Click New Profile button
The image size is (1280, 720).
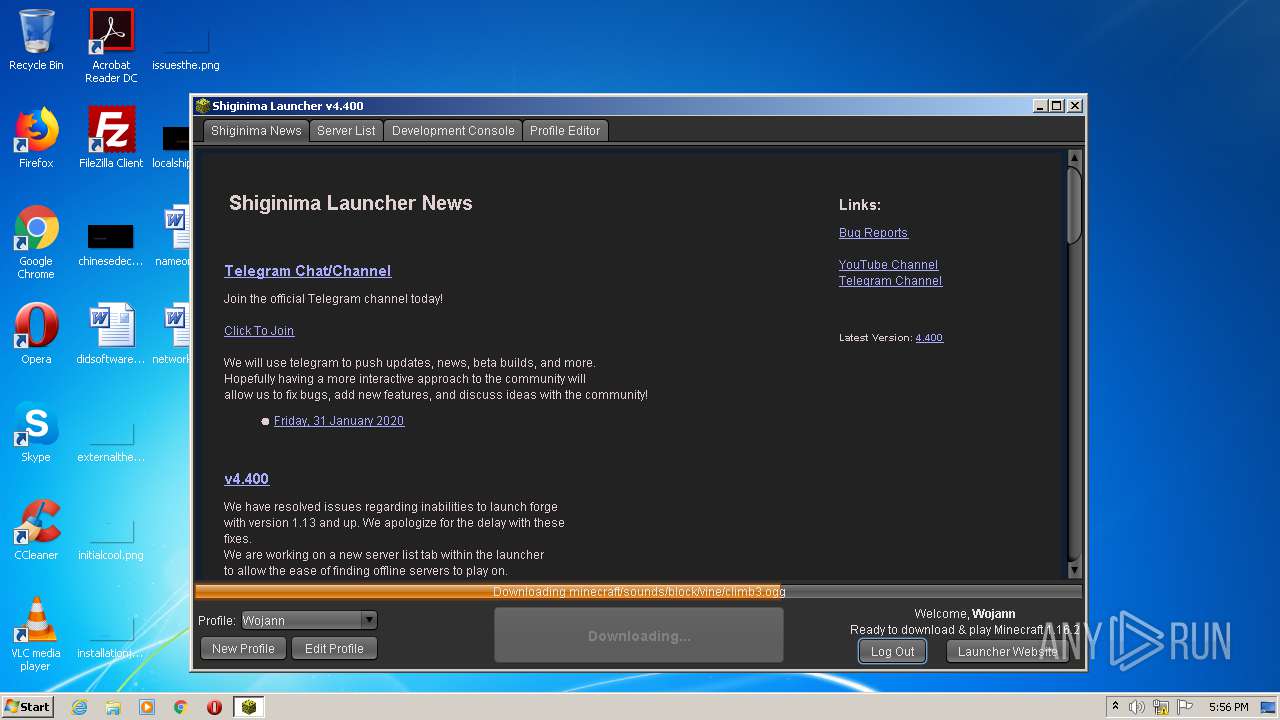coord(243,649)
